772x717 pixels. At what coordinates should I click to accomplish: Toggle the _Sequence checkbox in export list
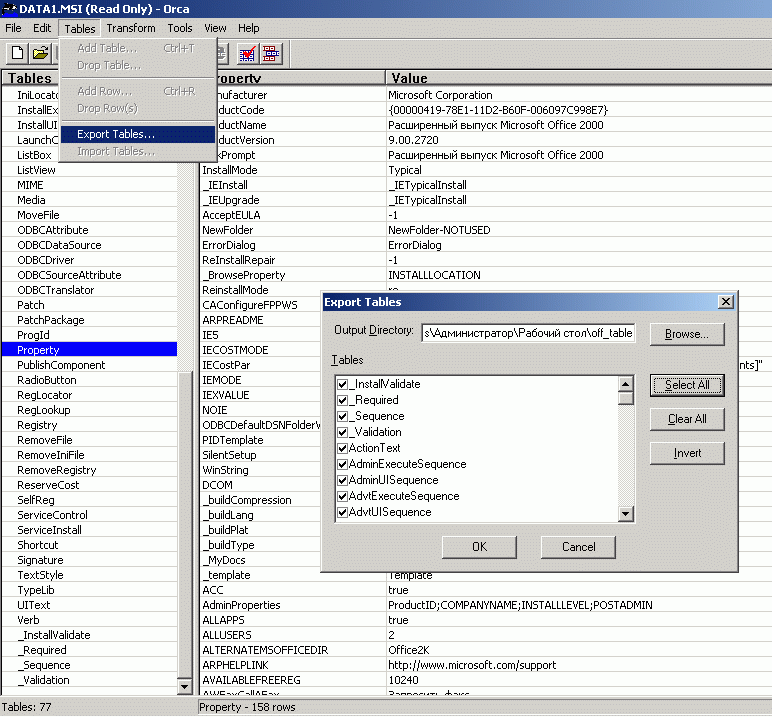click(343, 416)
